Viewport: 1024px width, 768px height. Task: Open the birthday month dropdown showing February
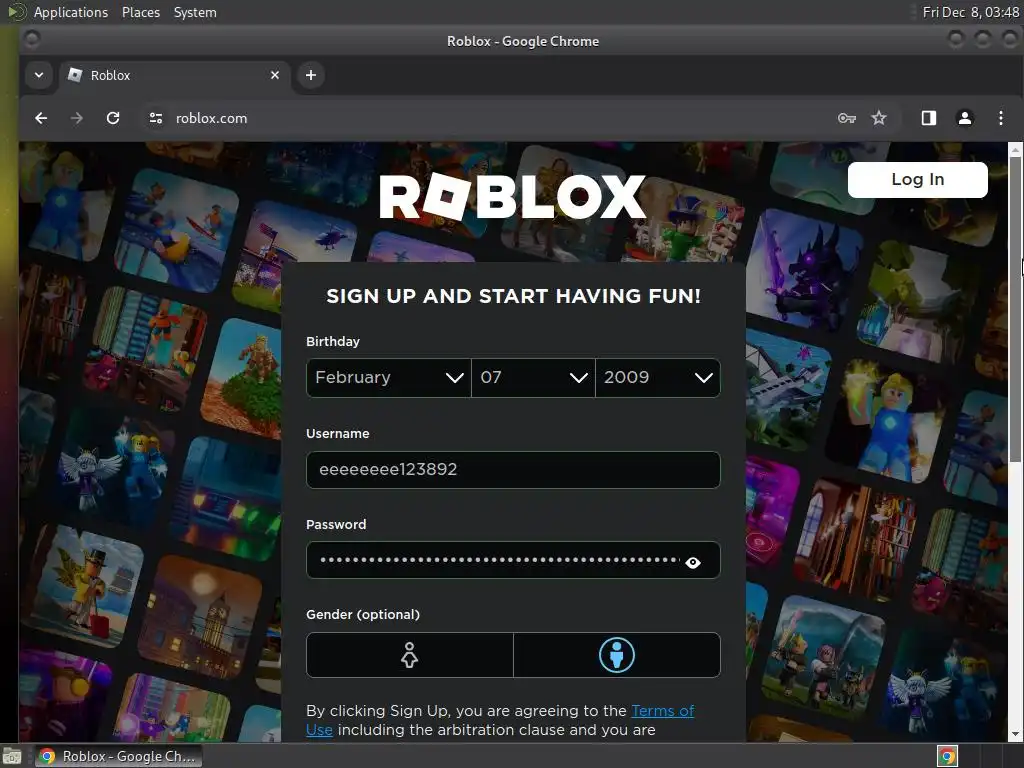tap(389, 377)
